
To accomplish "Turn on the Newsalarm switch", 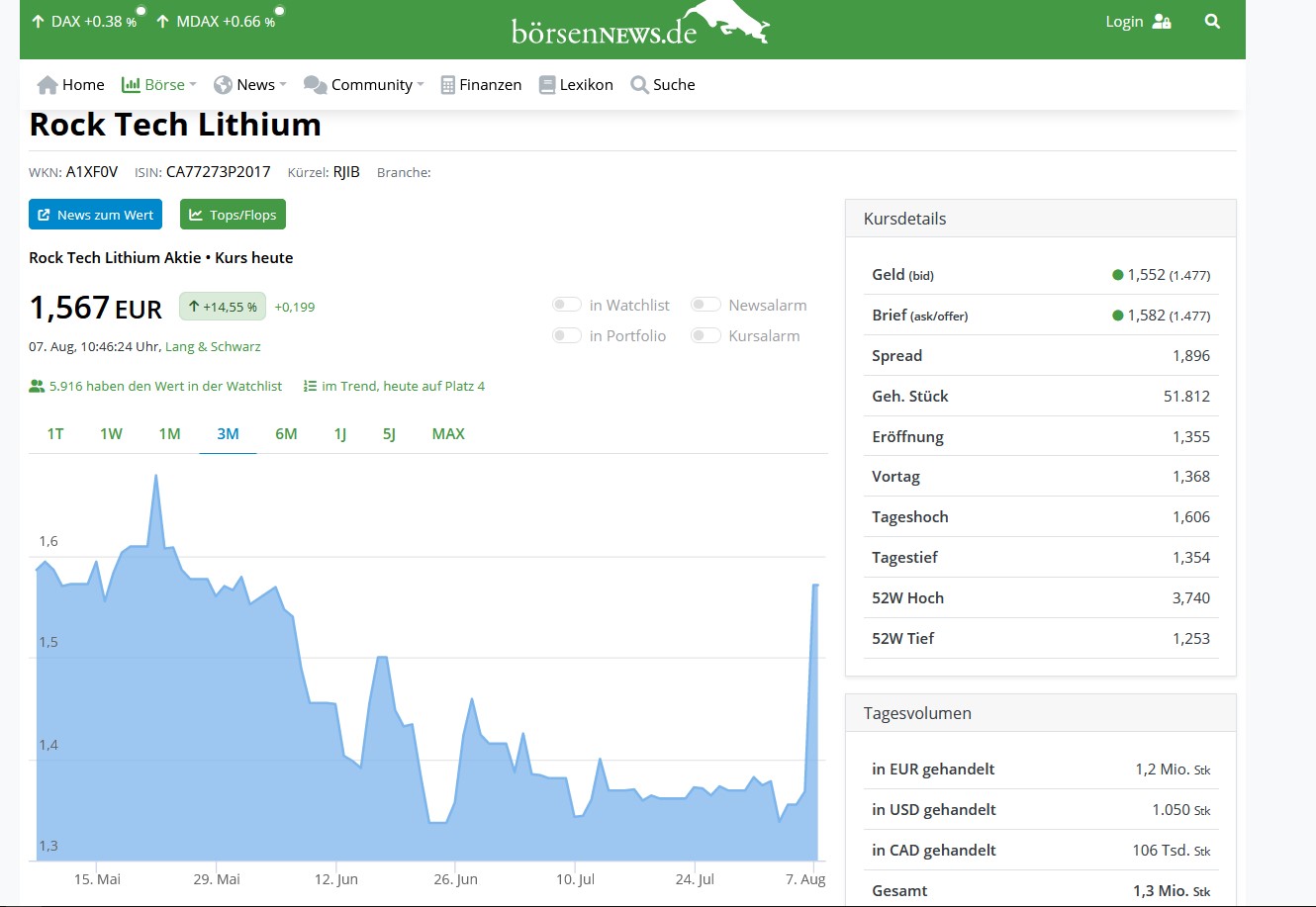I will [705, 305].
